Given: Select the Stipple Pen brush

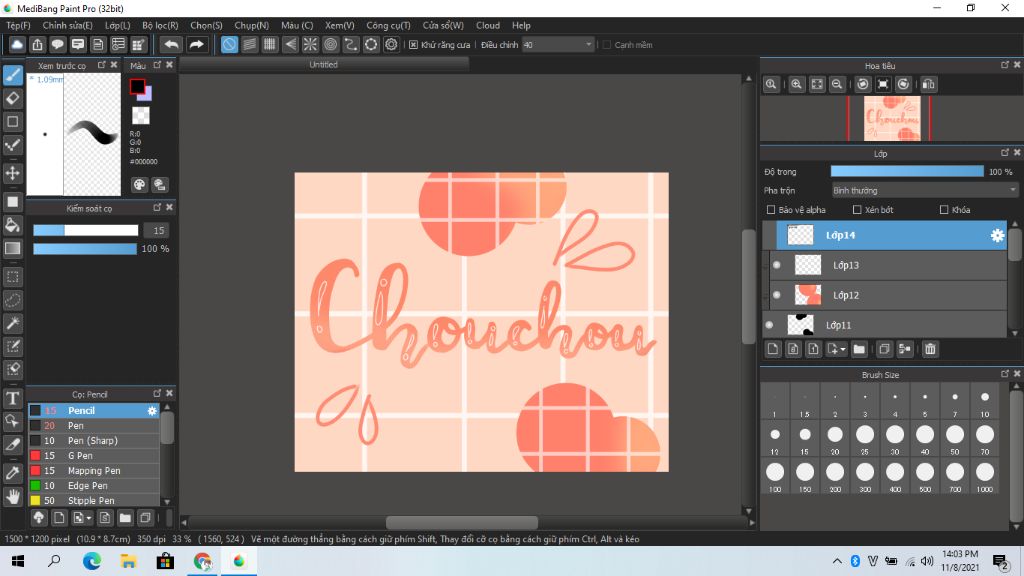Looking at the screenshot, I should click(93, 501).
